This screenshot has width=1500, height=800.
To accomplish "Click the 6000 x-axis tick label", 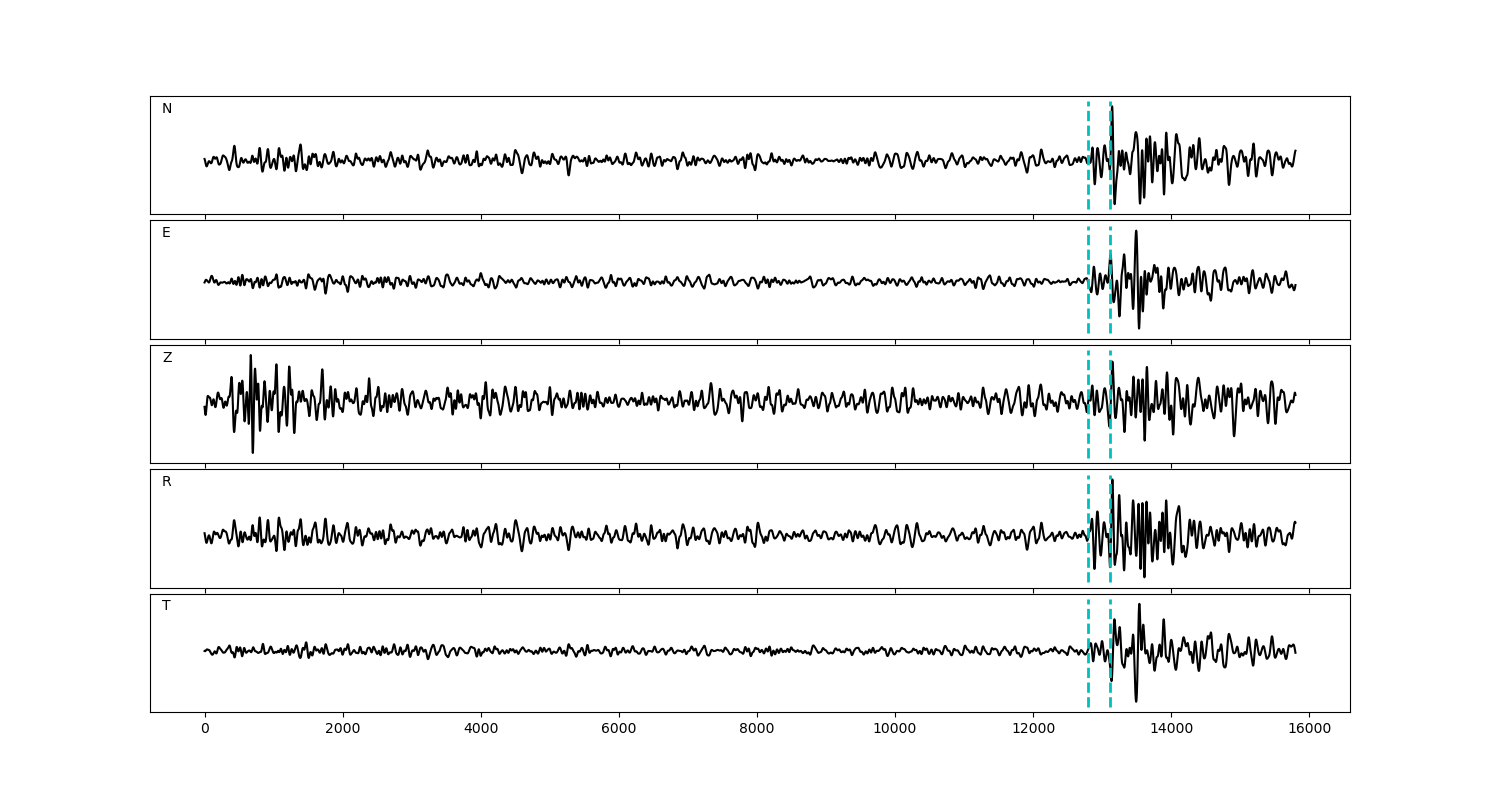I will point(619,730).
